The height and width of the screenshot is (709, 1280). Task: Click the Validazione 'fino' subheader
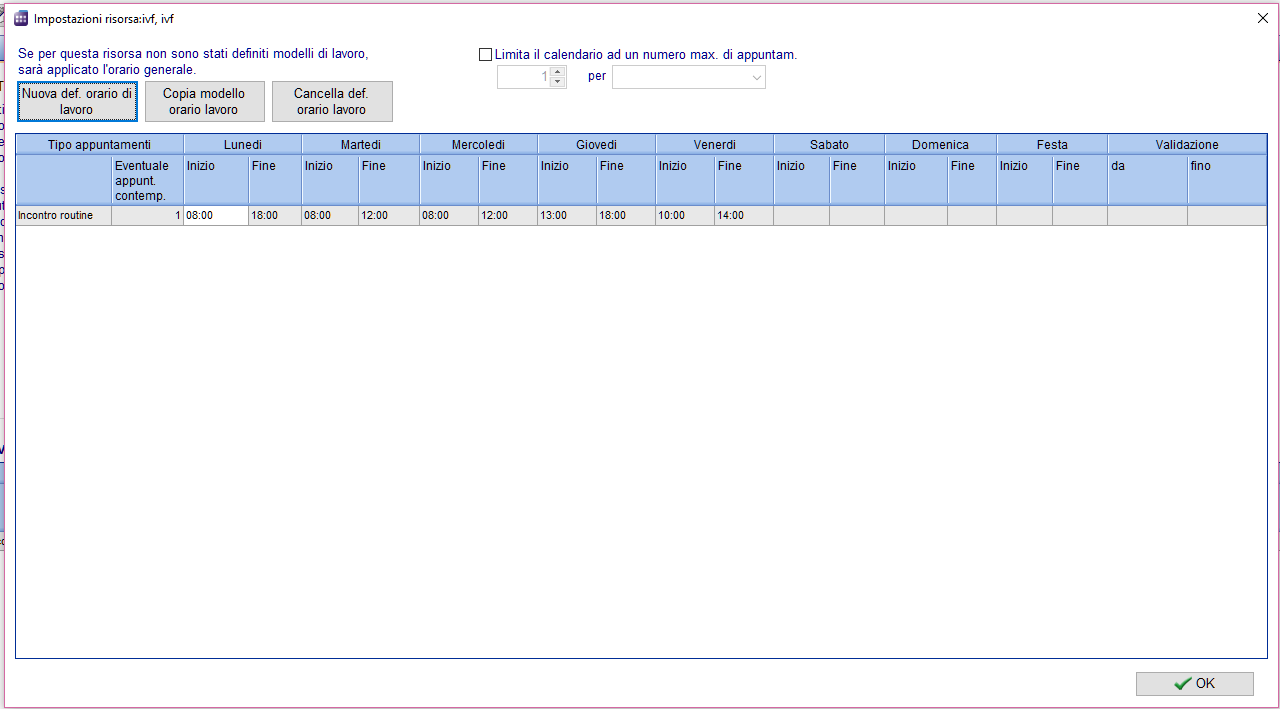point(1227,180)
